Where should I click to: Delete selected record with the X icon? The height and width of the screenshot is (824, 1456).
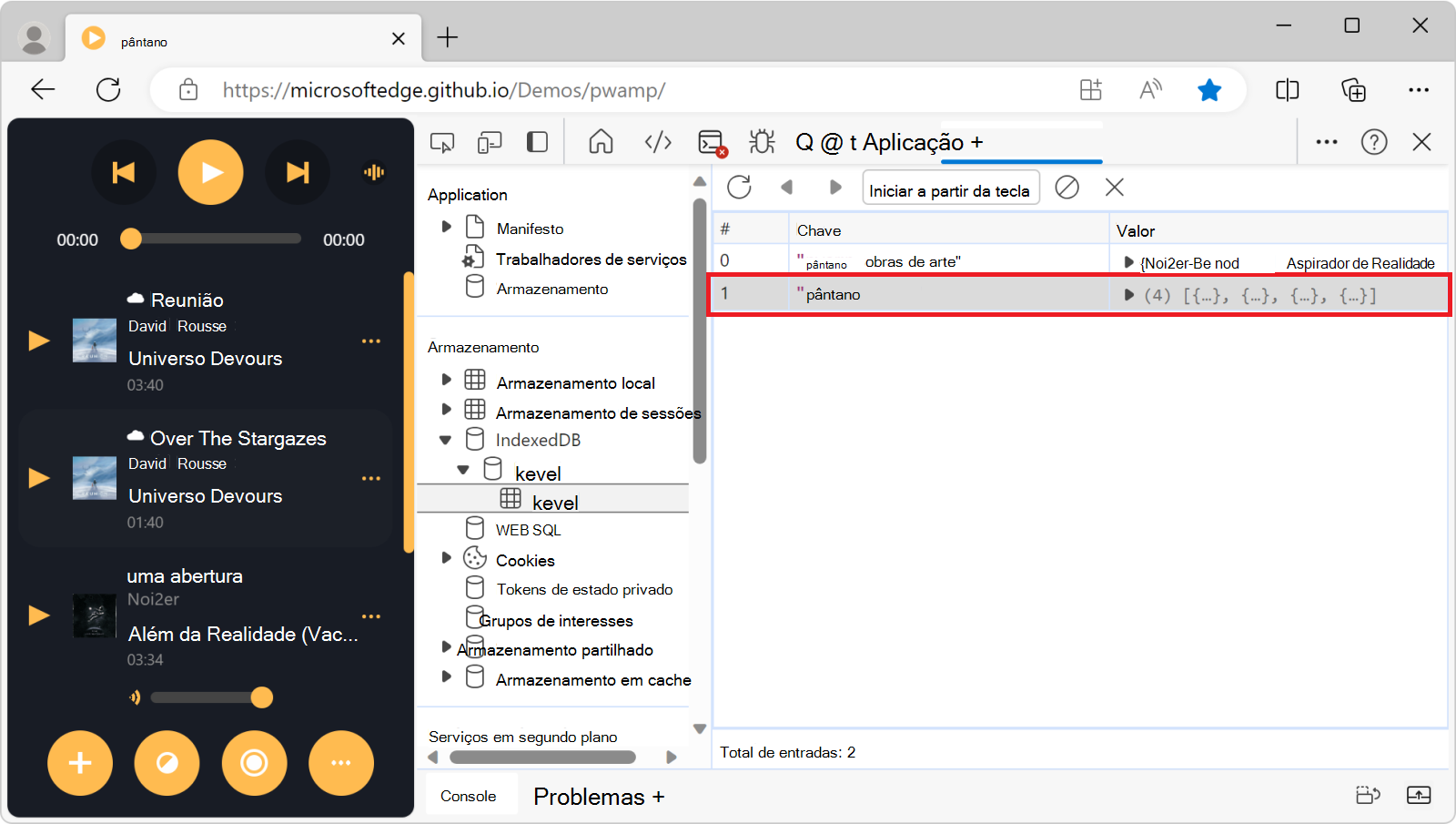[x=1115, y=188]
